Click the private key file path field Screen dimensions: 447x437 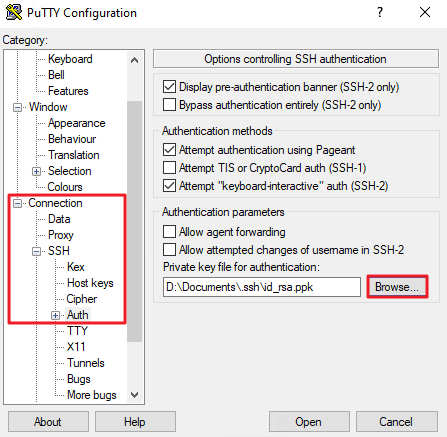pyautogui.click(x=262, y=287)
